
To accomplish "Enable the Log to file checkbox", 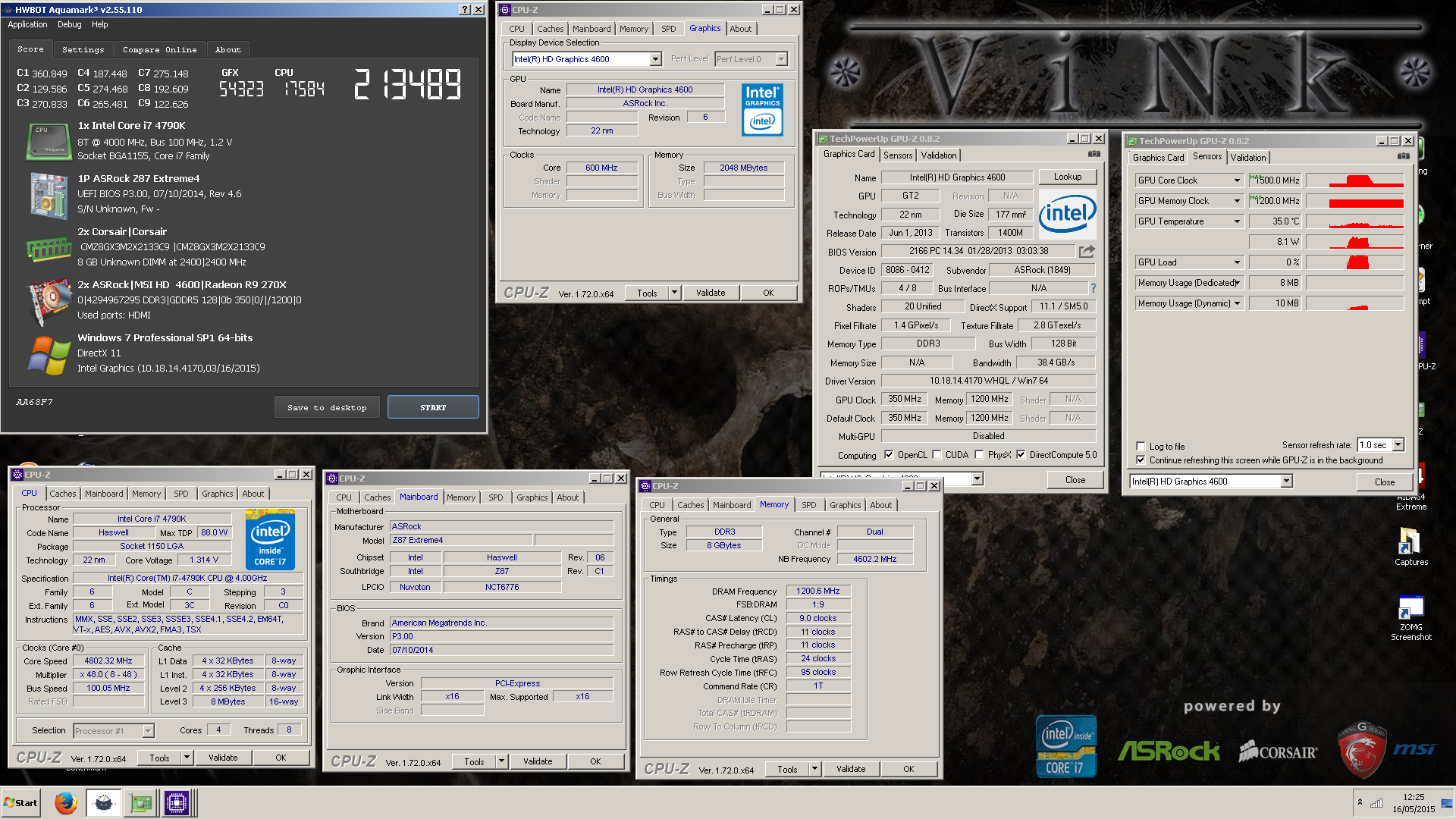I will pos(1141,447).
